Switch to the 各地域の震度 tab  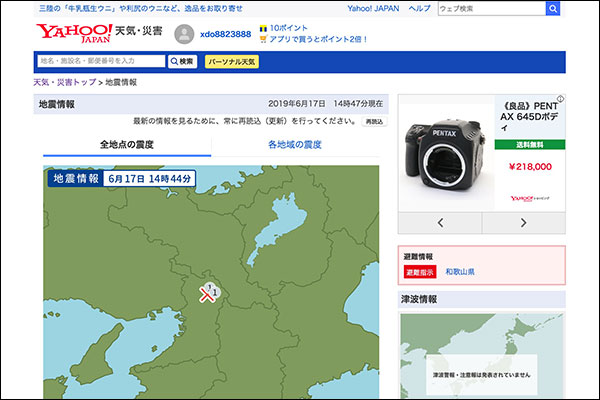[295, 145]
